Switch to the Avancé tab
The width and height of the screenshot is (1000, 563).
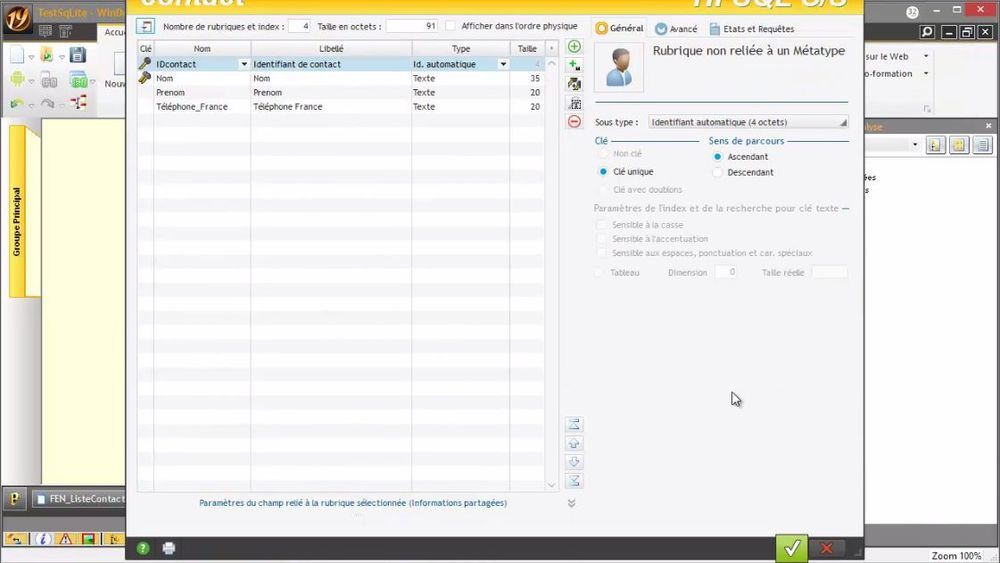[x=676, y=29]
